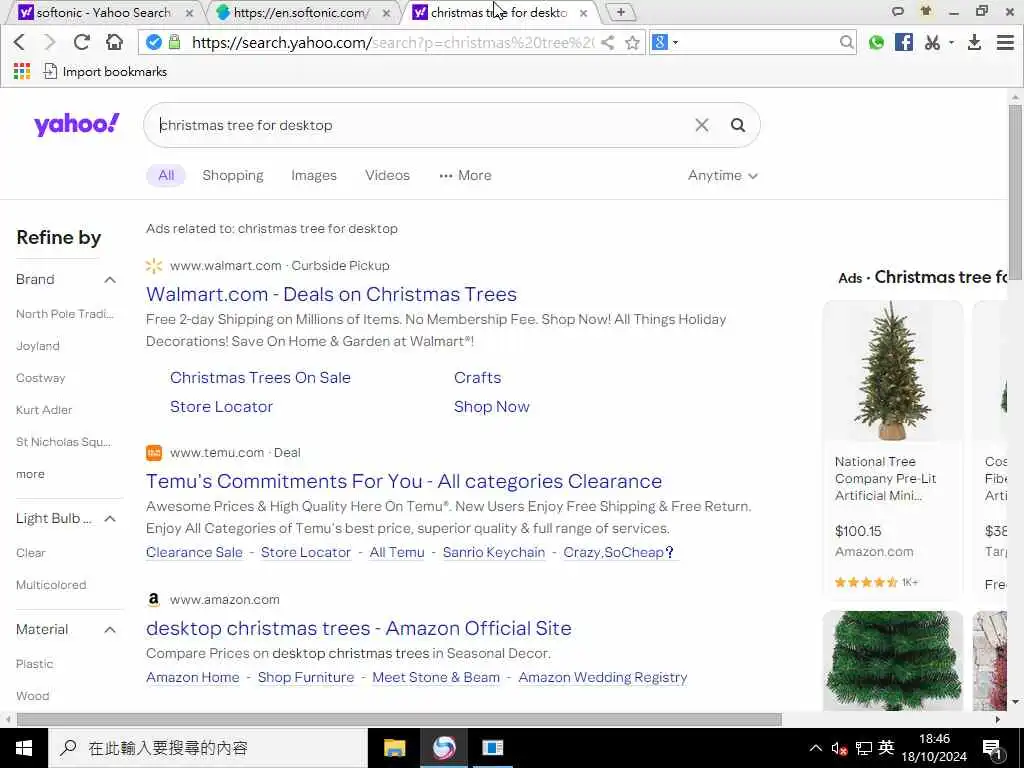This screenshot has width=1024, height=768.
Task: Open the Facebook toolbar icon
Action: [x=904, y=42]
